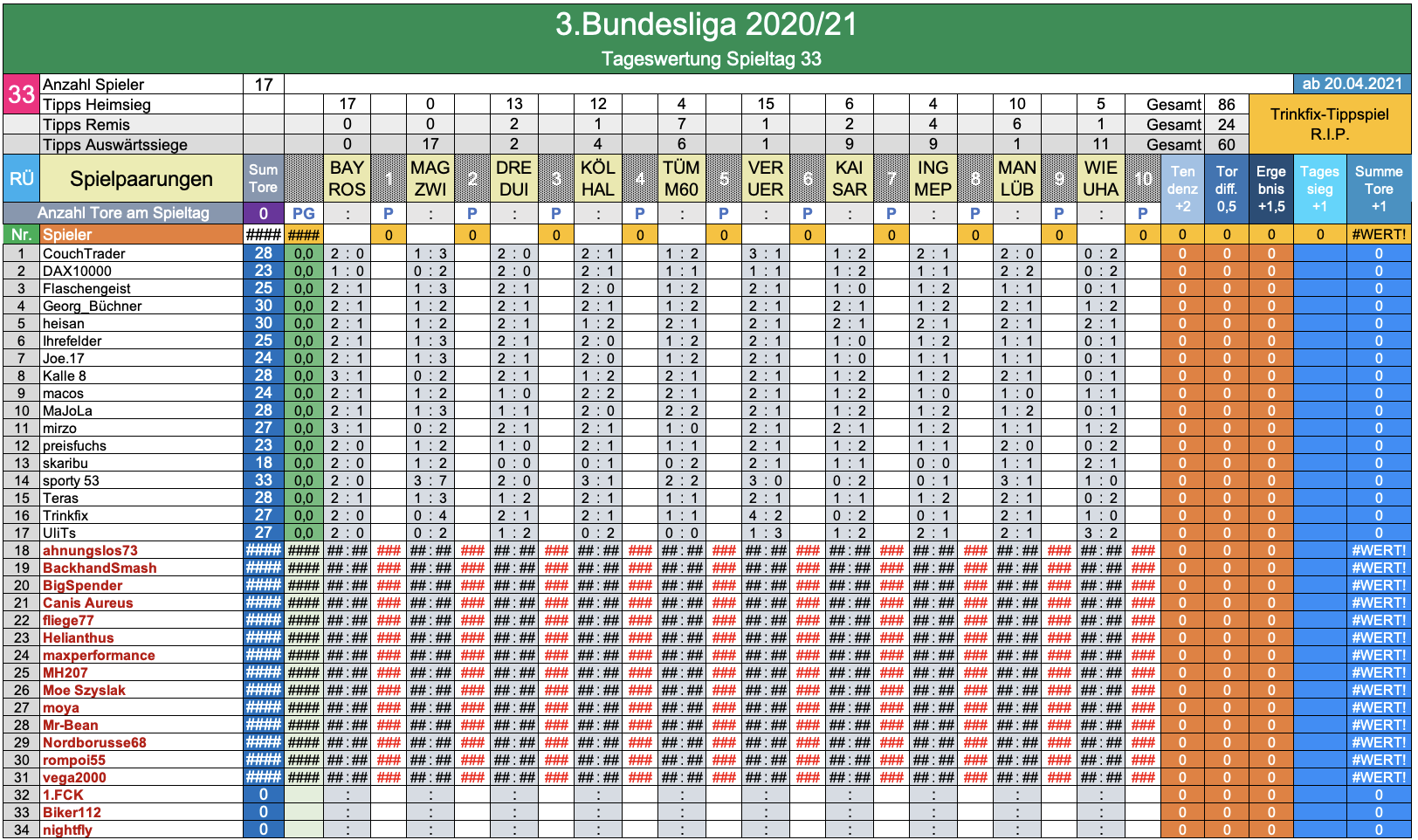Select player name preisfuchs
1418x840 pixels.
(74, 445)
